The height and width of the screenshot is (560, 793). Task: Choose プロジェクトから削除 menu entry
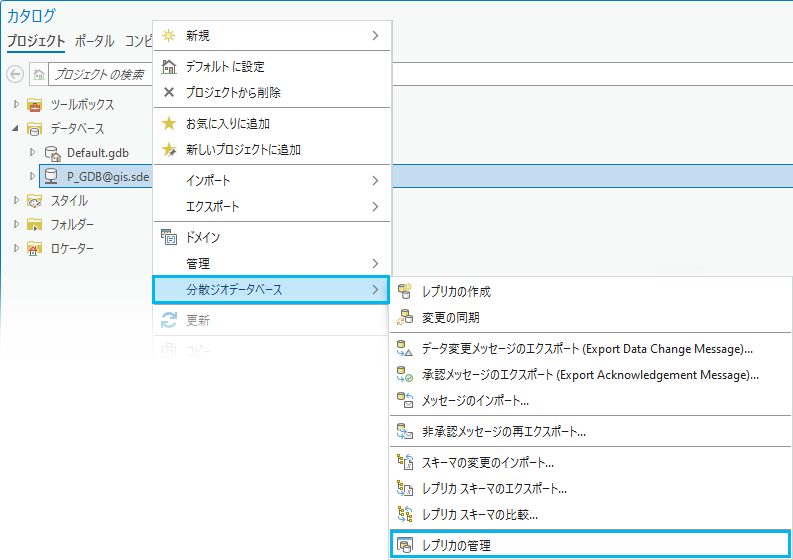point(272,93)
